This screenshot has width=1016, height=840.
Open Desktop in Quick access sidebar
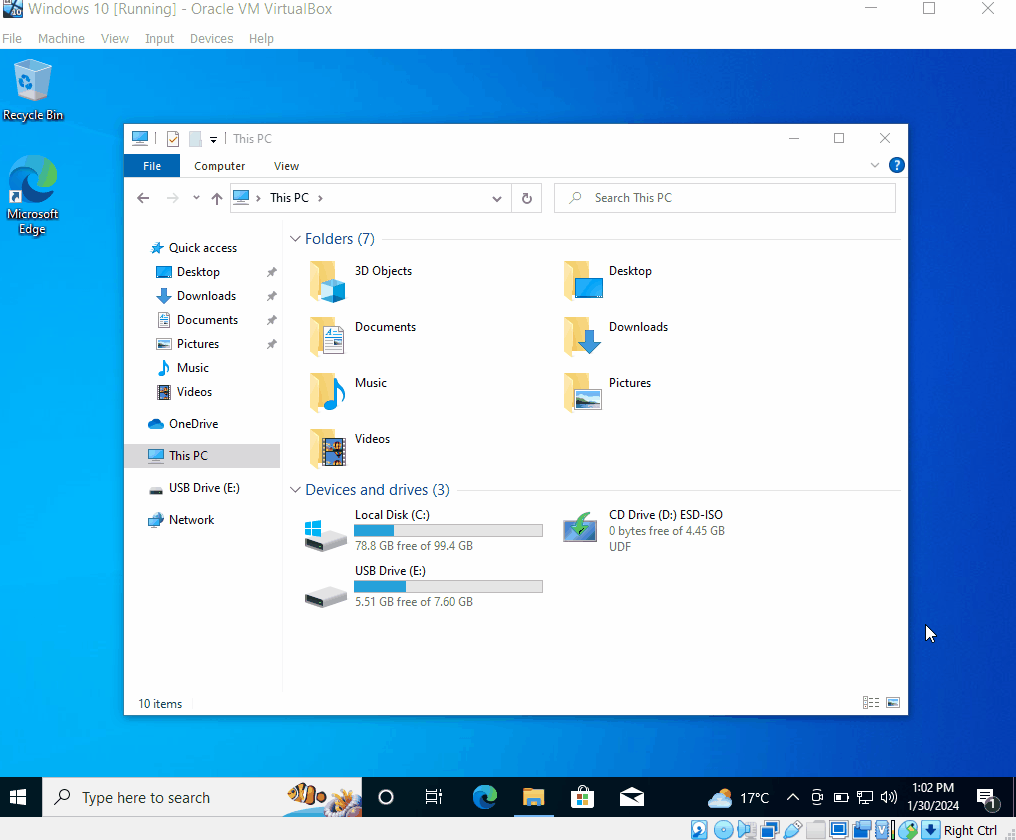point(198,272)
